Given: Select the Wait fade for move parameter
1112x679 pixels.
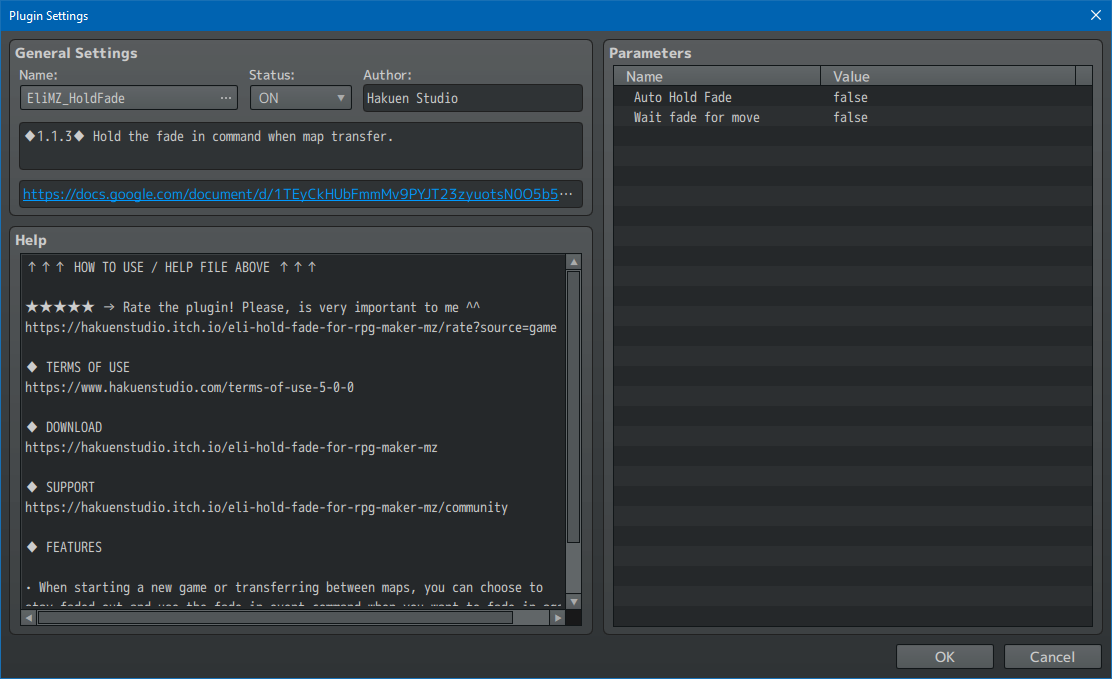Looking at the screenshot, I should [x=852, y=117].
